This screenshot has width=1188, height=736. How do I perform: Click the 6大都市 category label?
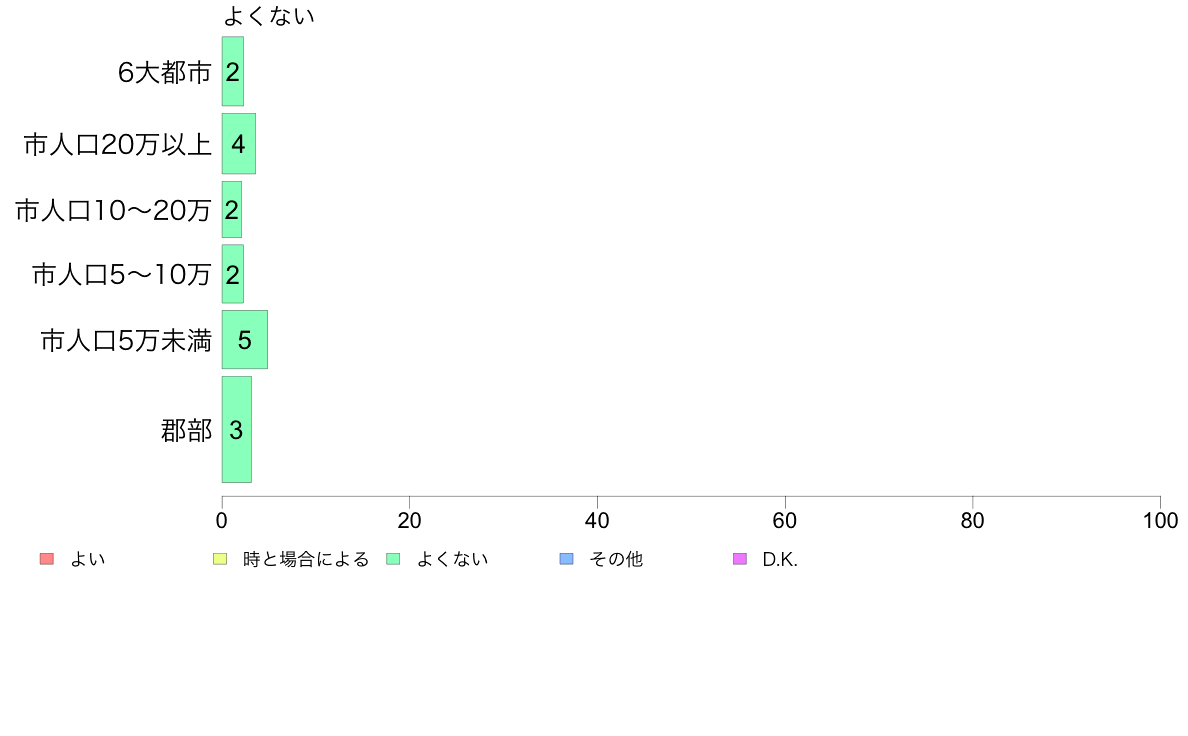(164, 72)
